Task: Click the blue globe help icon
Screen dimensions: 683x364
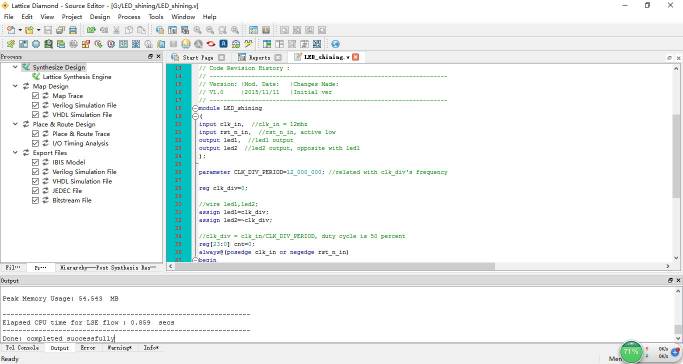Action: pos(335,44)
